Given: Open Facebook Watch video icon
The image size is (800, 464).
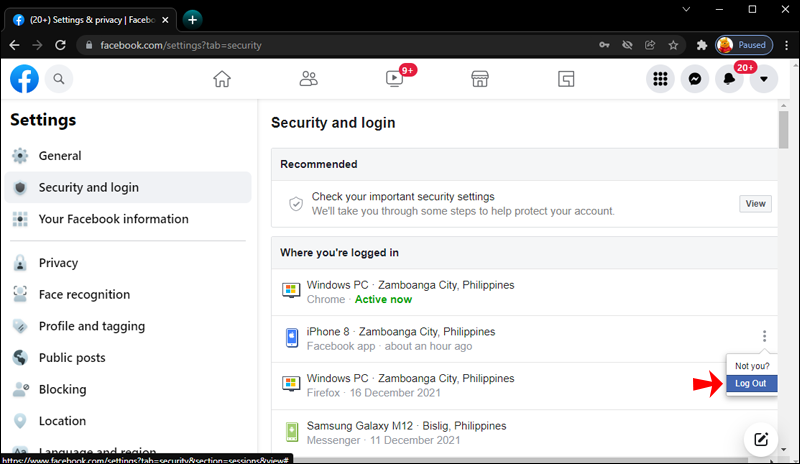Looking at the screenshot, I should point(394,79).
